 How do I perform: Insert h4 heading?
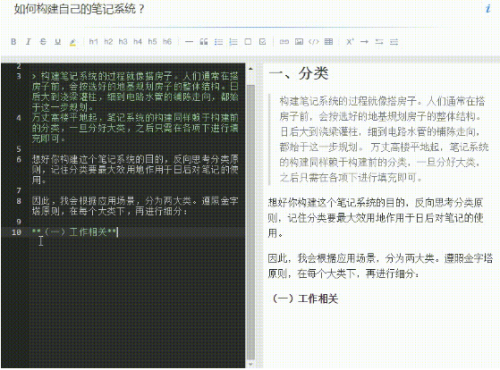coord(138,42)
